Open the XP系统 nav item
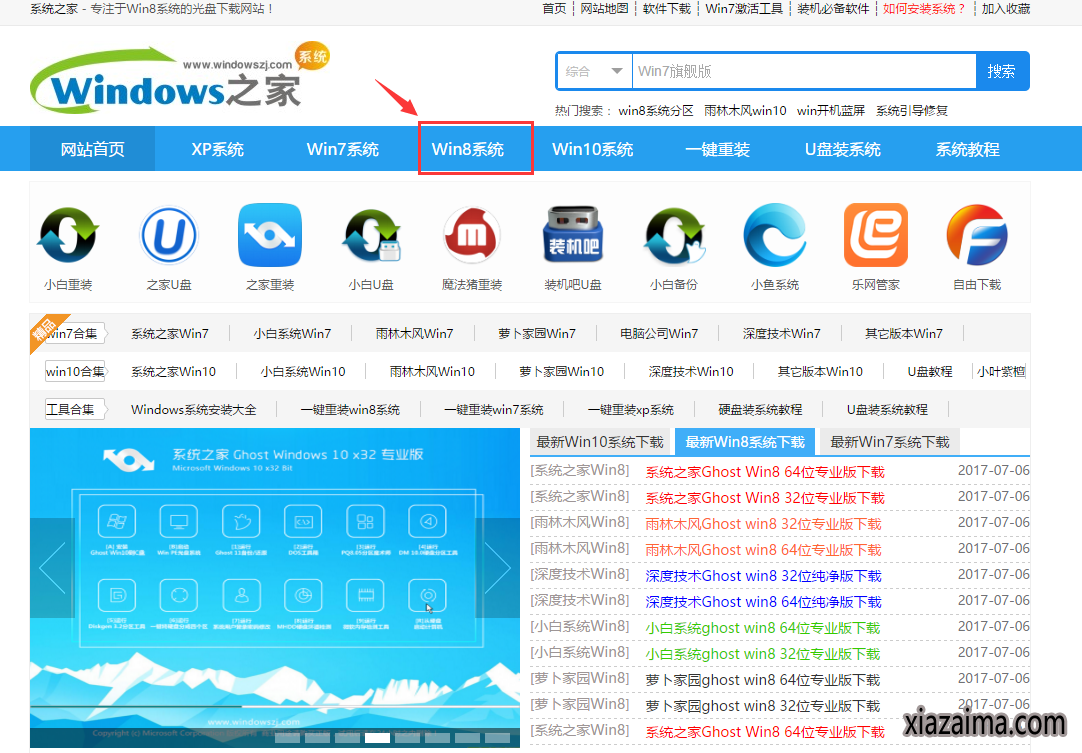 (217, 149)
